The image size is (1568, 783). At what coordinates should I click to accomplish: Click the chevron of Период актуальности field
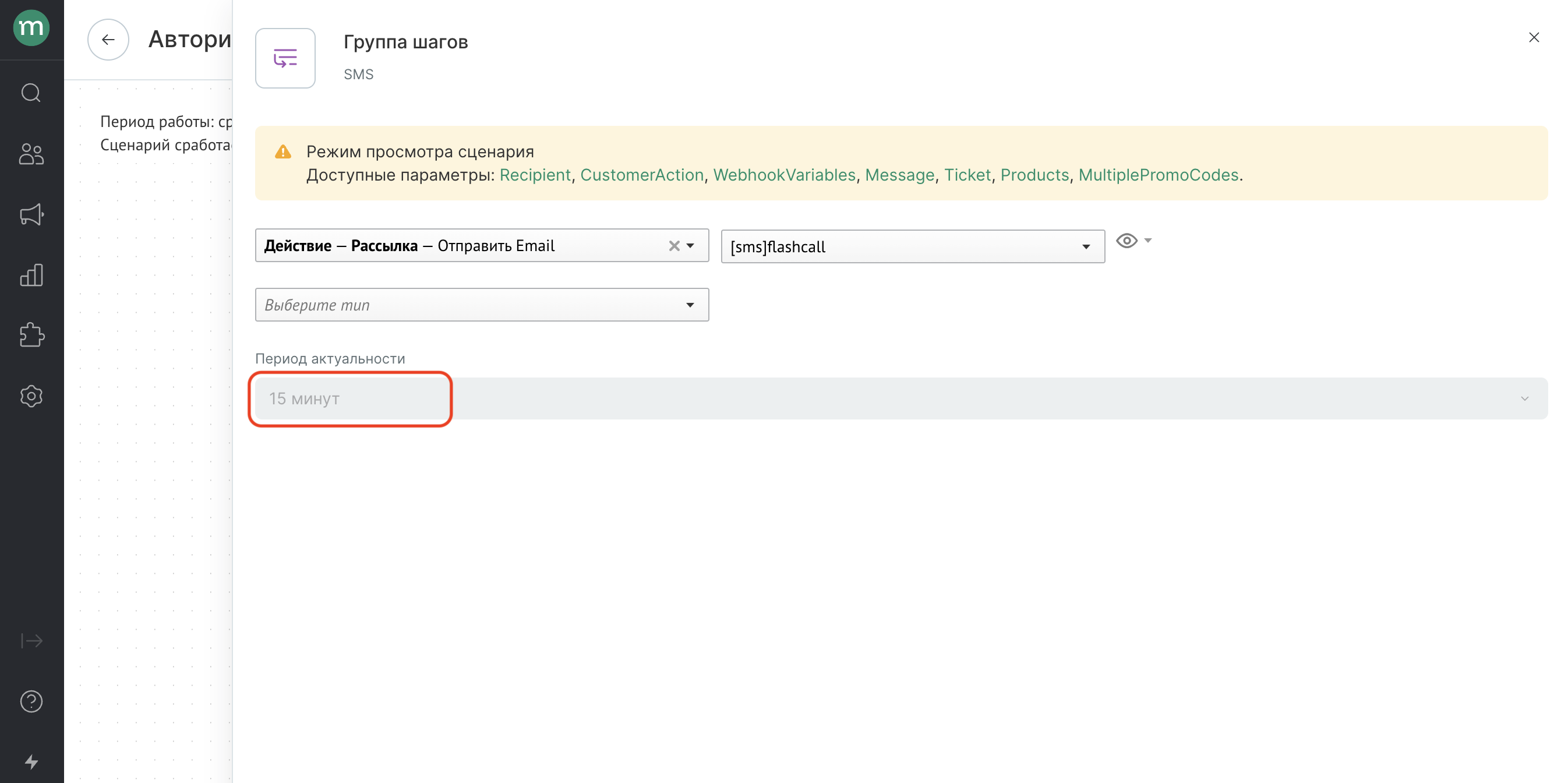(1525, 399)
